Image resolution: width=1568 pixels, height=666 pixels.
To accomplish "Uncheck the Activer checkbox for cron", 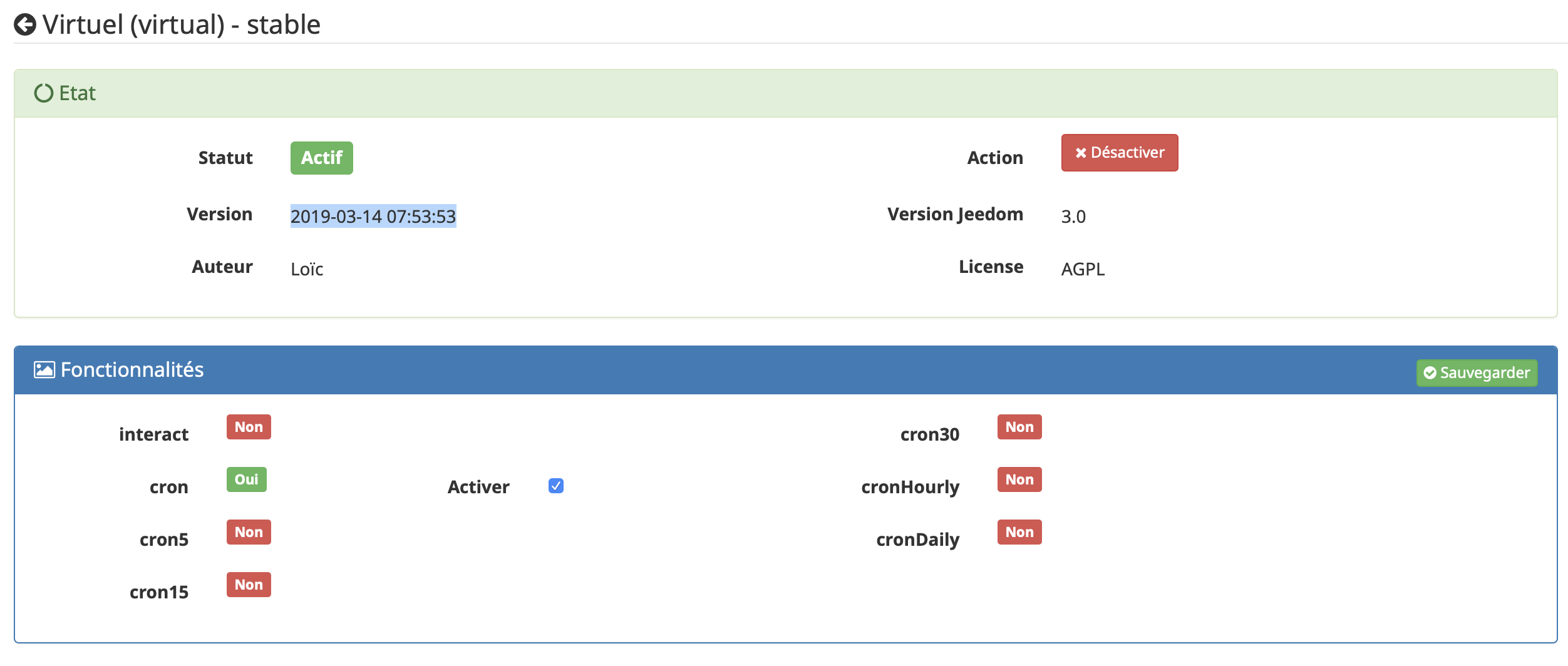I will coord(556,486).
